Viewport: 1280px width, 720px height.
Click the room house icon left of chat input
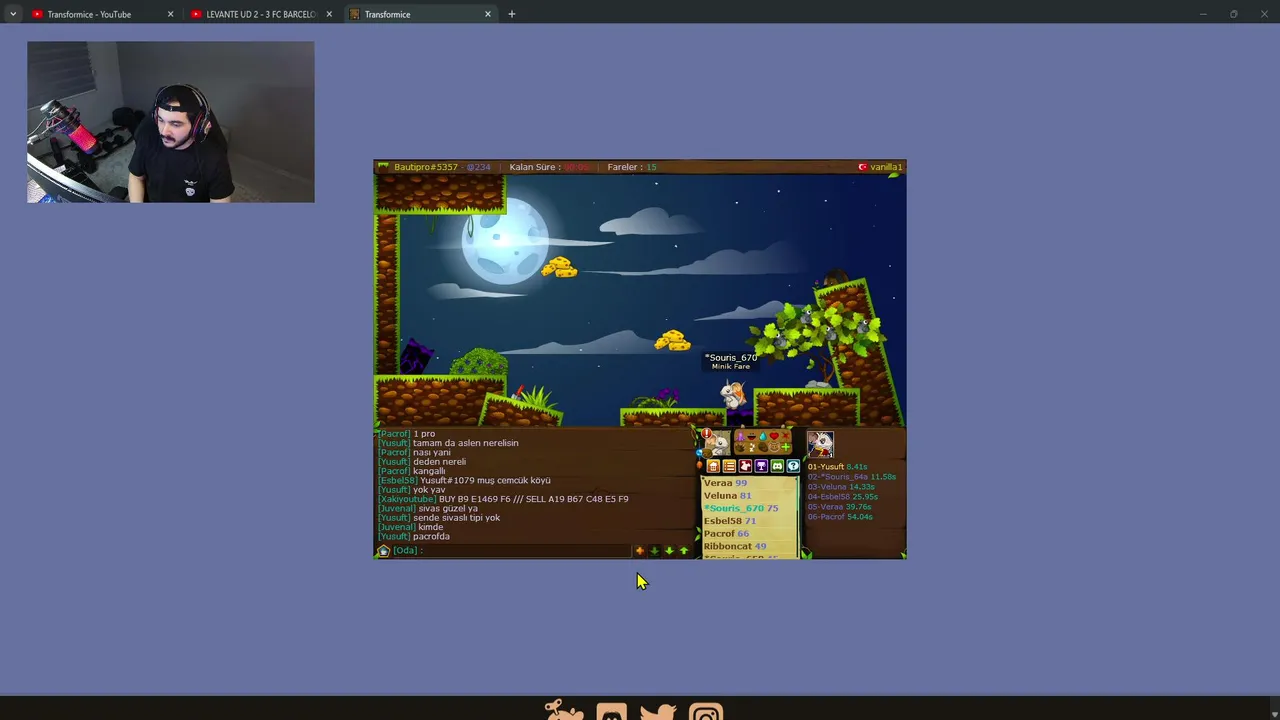[x=383, y=551]
